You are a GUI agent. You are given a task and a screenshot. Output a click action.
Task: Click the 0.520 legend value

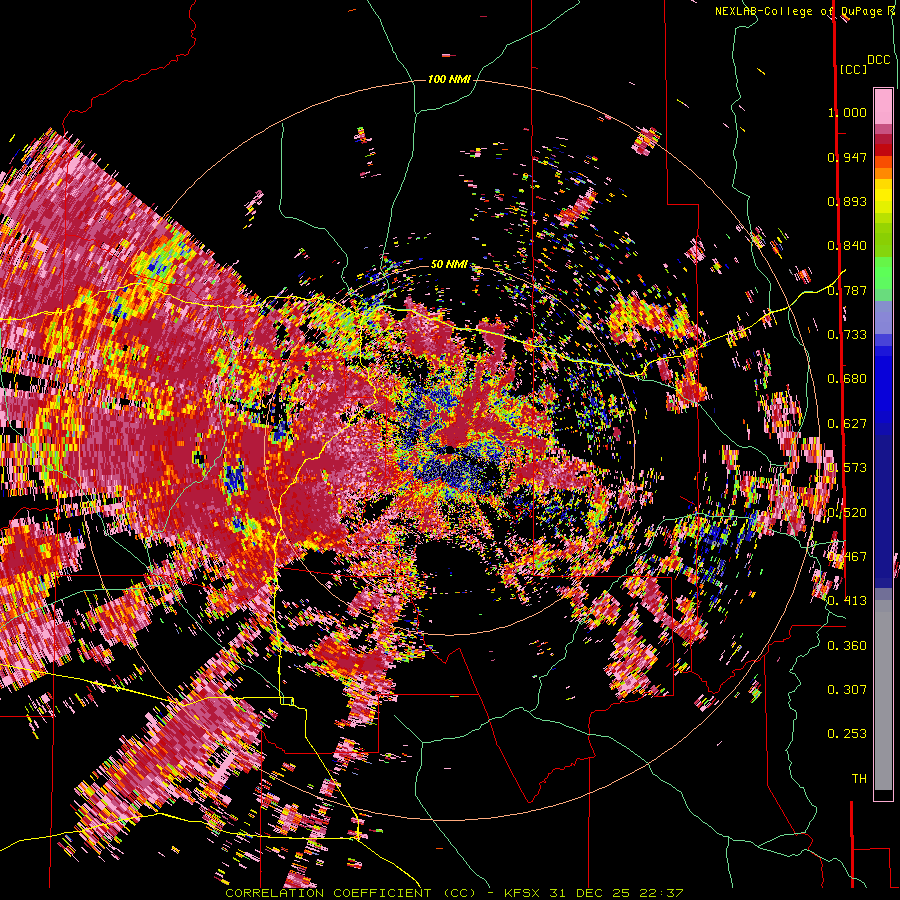click(x=847, y=513)
